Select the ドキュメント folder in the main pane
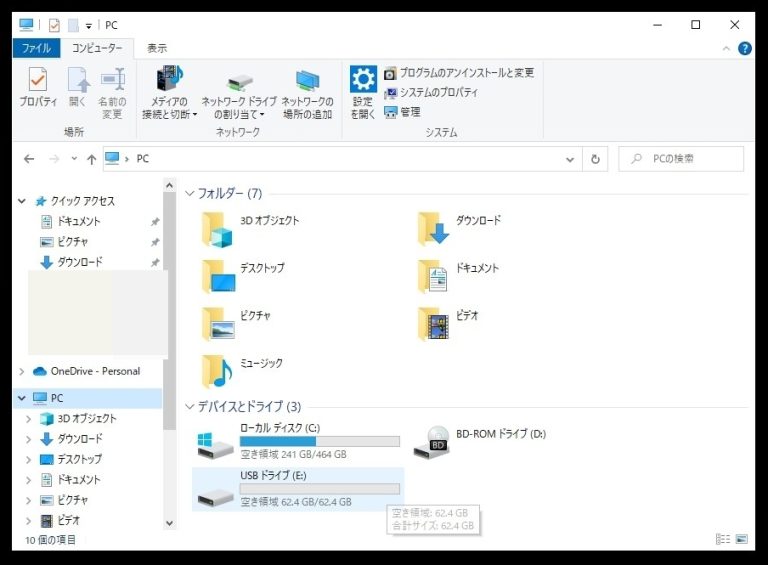The width and height of the screenshot is (768, 565). [432, 276]
